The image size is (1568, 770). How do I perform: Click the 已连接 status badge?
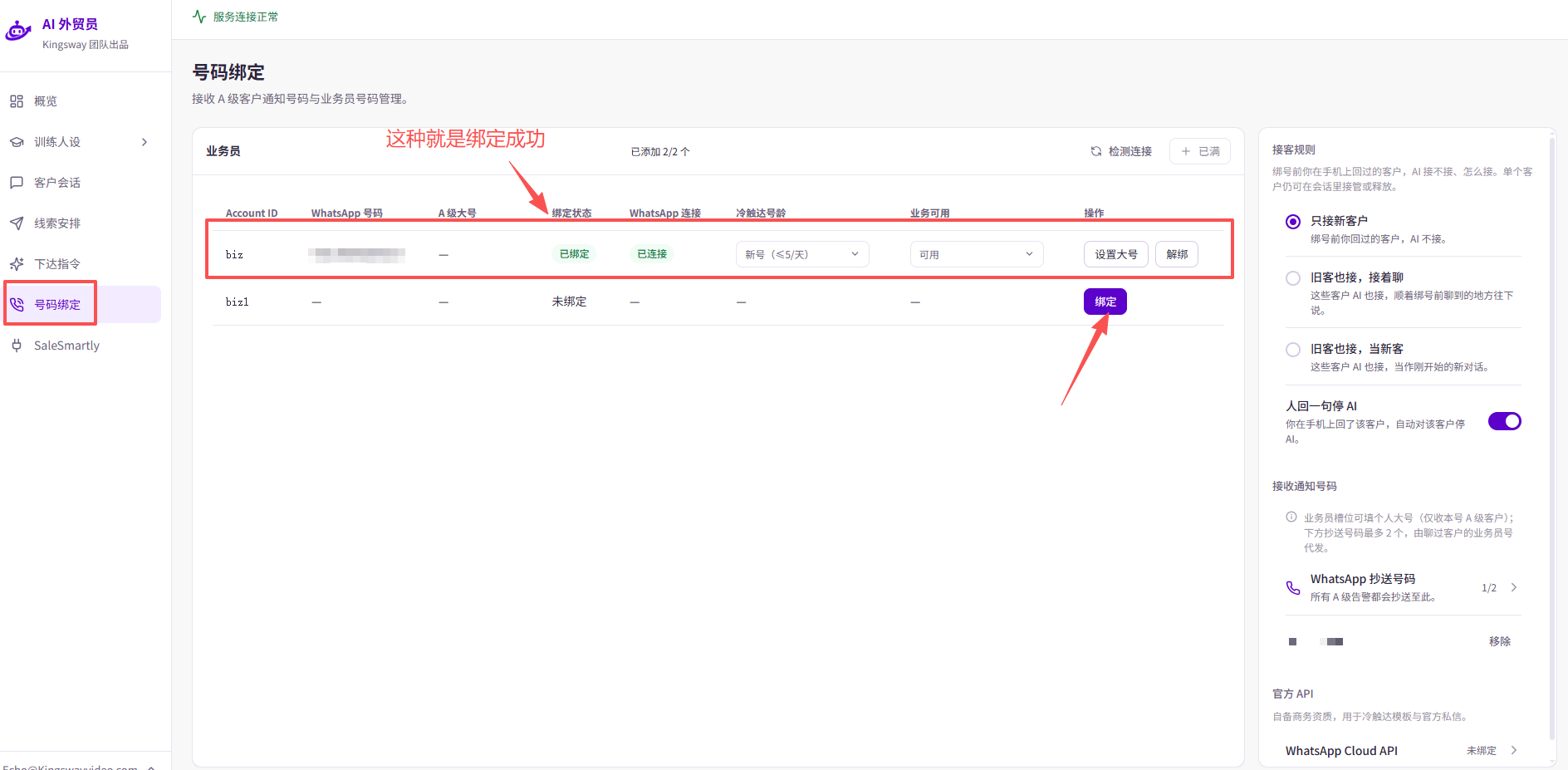[x=652, y=254]
